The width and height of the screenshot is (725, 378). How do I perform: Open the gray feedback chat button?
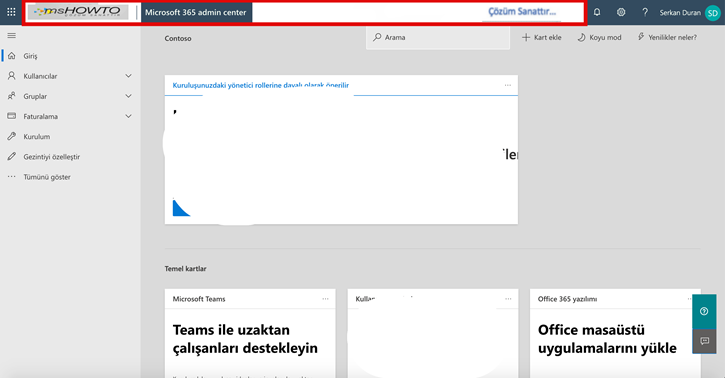704,341
